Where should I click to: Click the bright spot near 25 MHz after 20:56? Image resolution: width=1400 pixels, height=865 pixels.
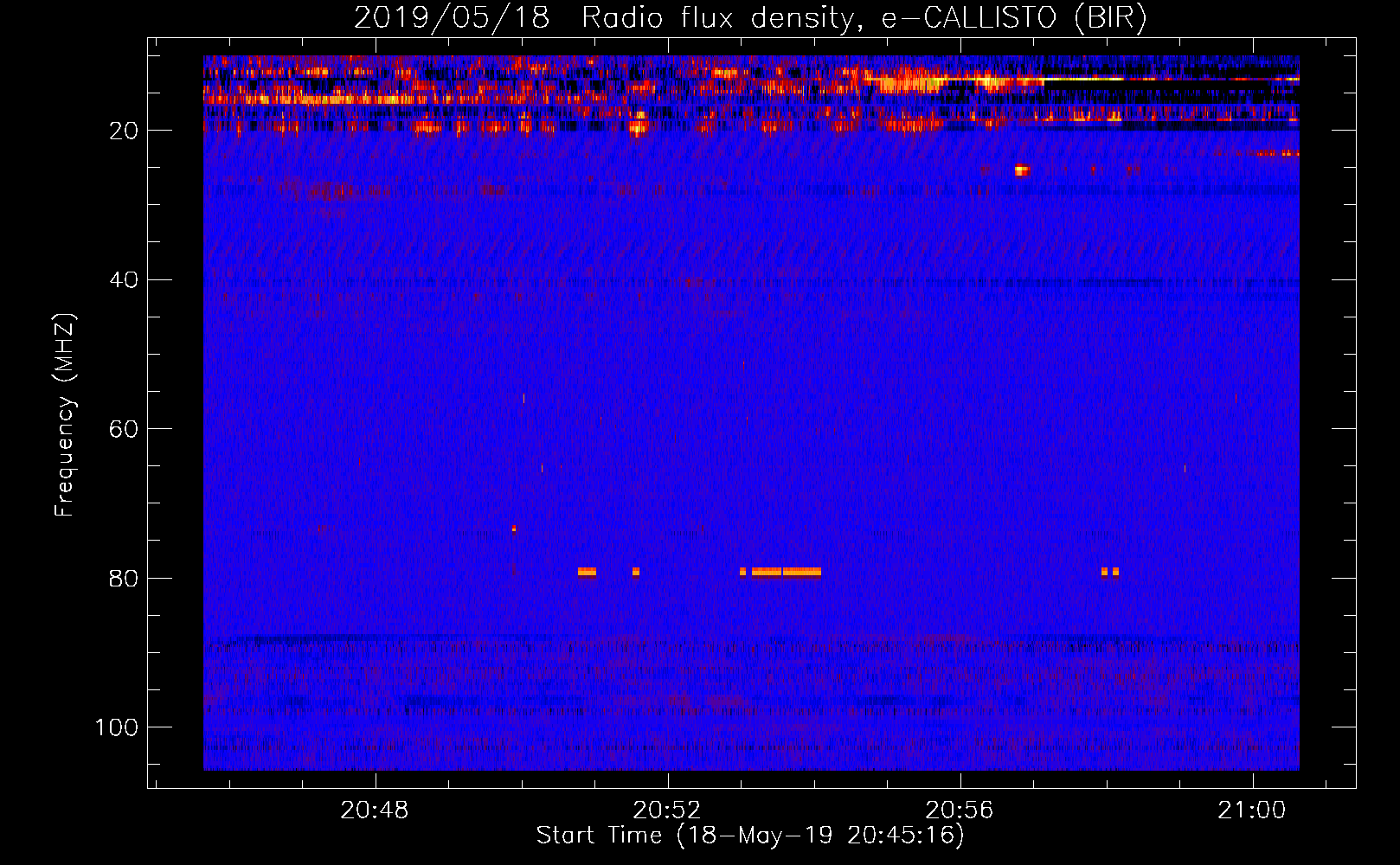pos(1022,170)
